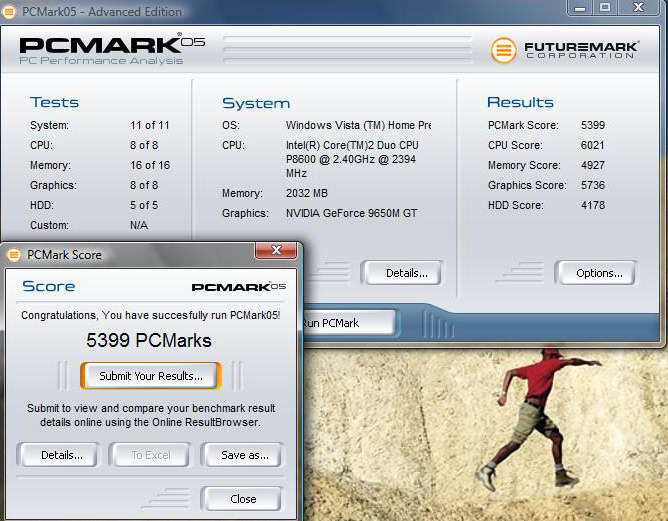
Task: Select the Tests section heading
Action: click(54, 102)
